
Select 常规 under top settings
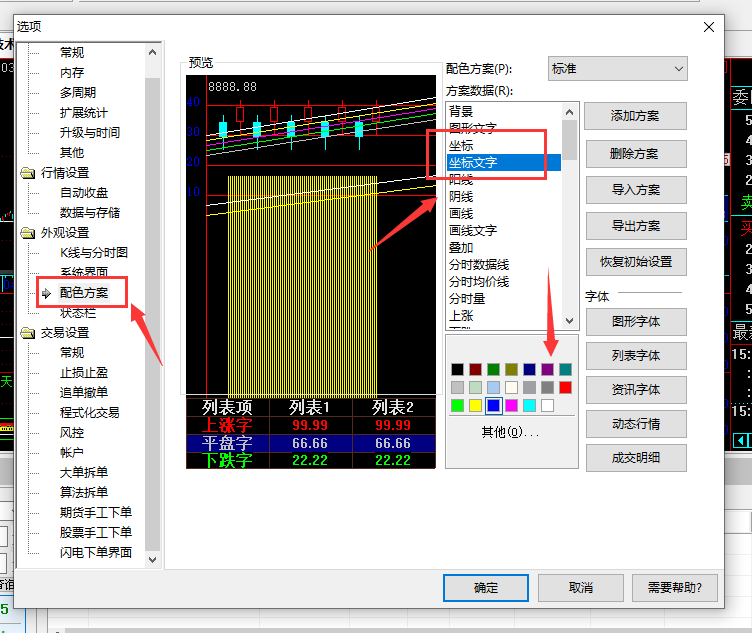72,52
